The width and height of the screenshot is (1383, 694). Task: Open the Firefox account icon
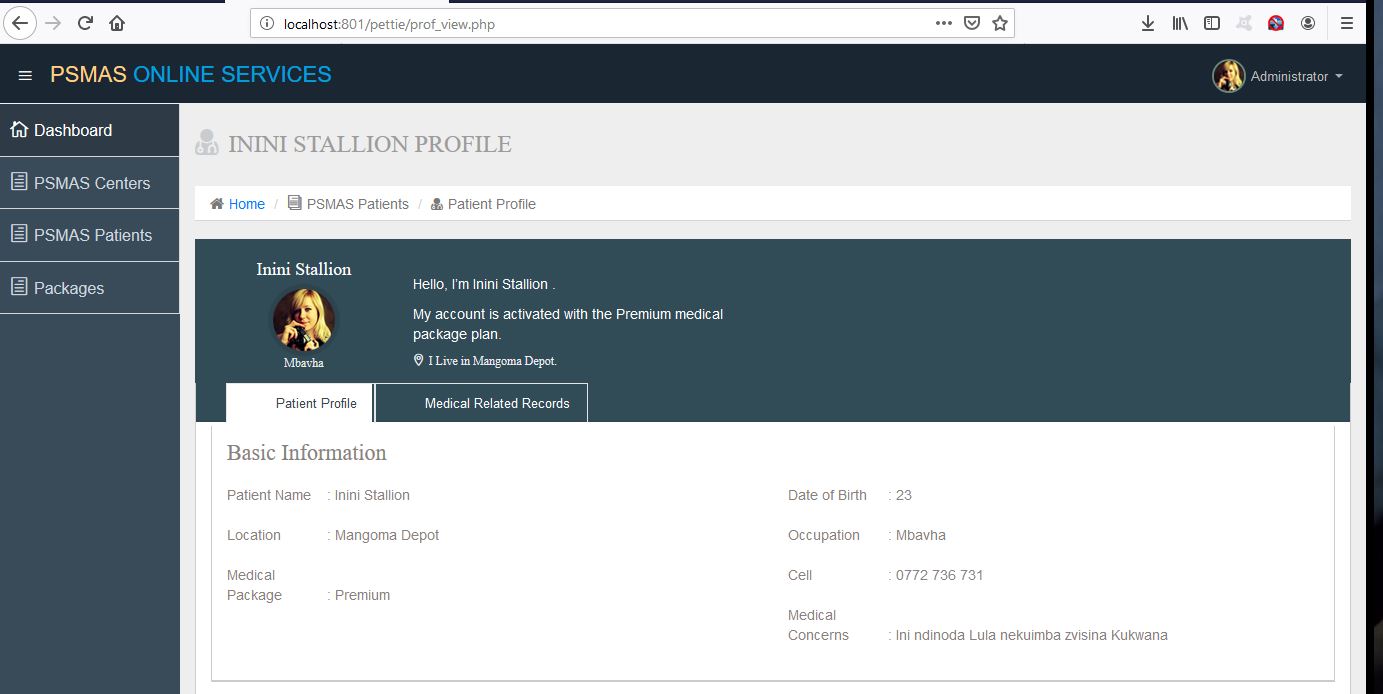point(1308,23)
